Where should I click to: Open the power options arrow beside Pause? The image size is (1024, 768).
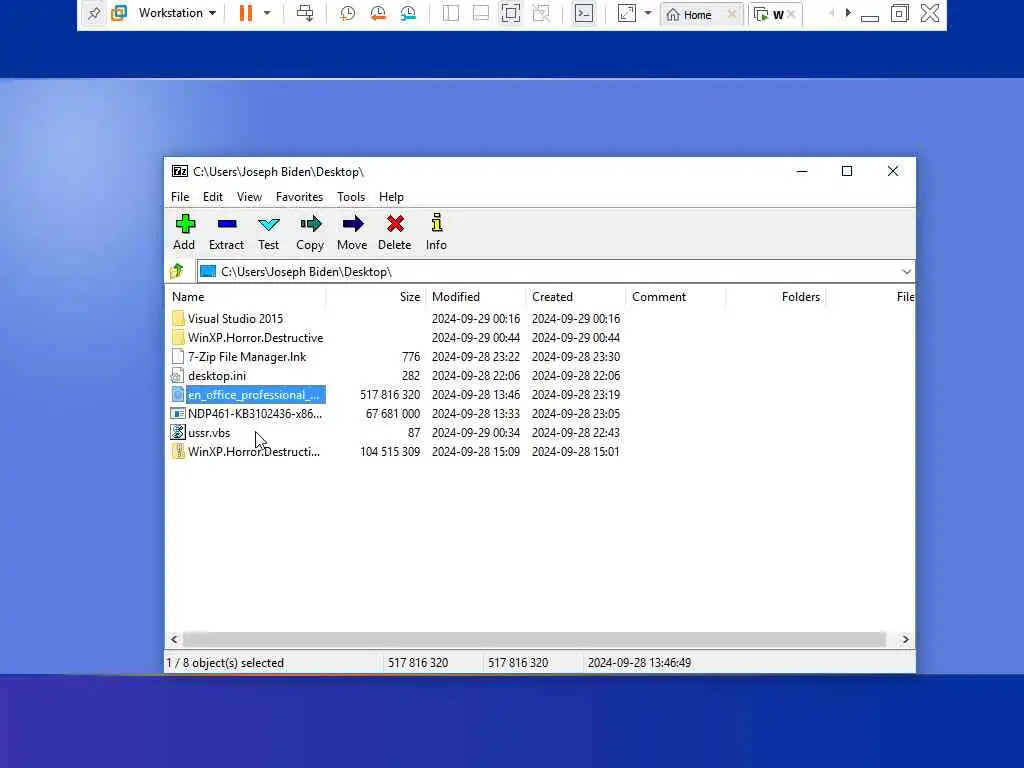[266, 13]
